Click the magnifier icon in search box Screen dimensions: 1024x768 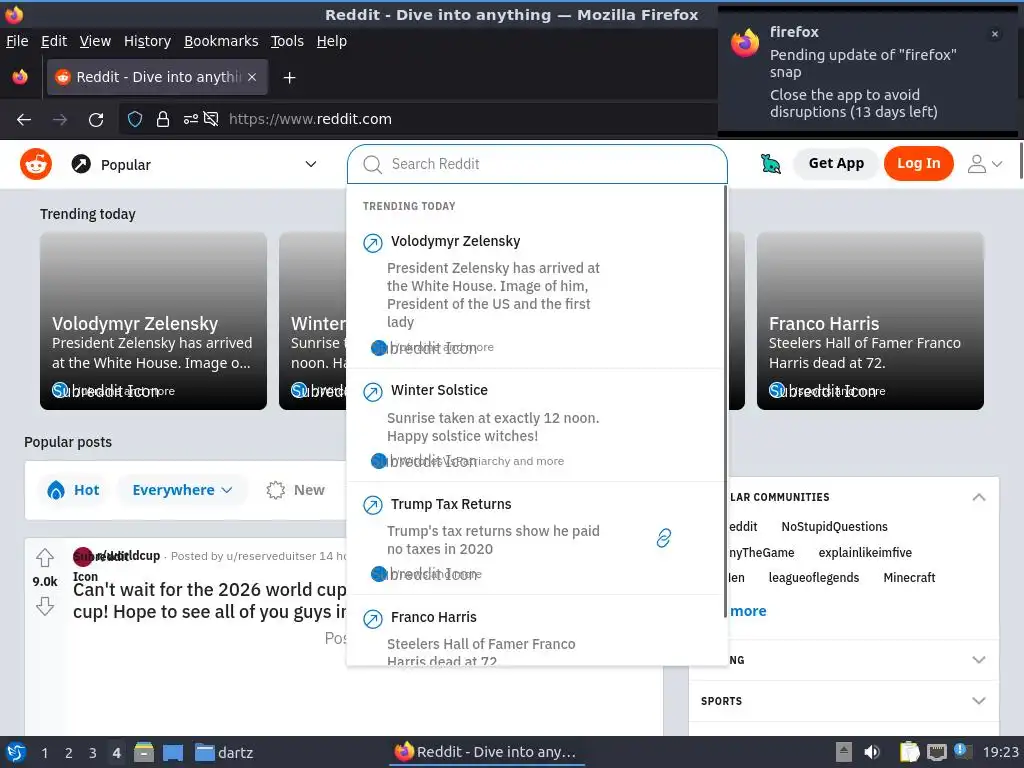click(372, 165)
